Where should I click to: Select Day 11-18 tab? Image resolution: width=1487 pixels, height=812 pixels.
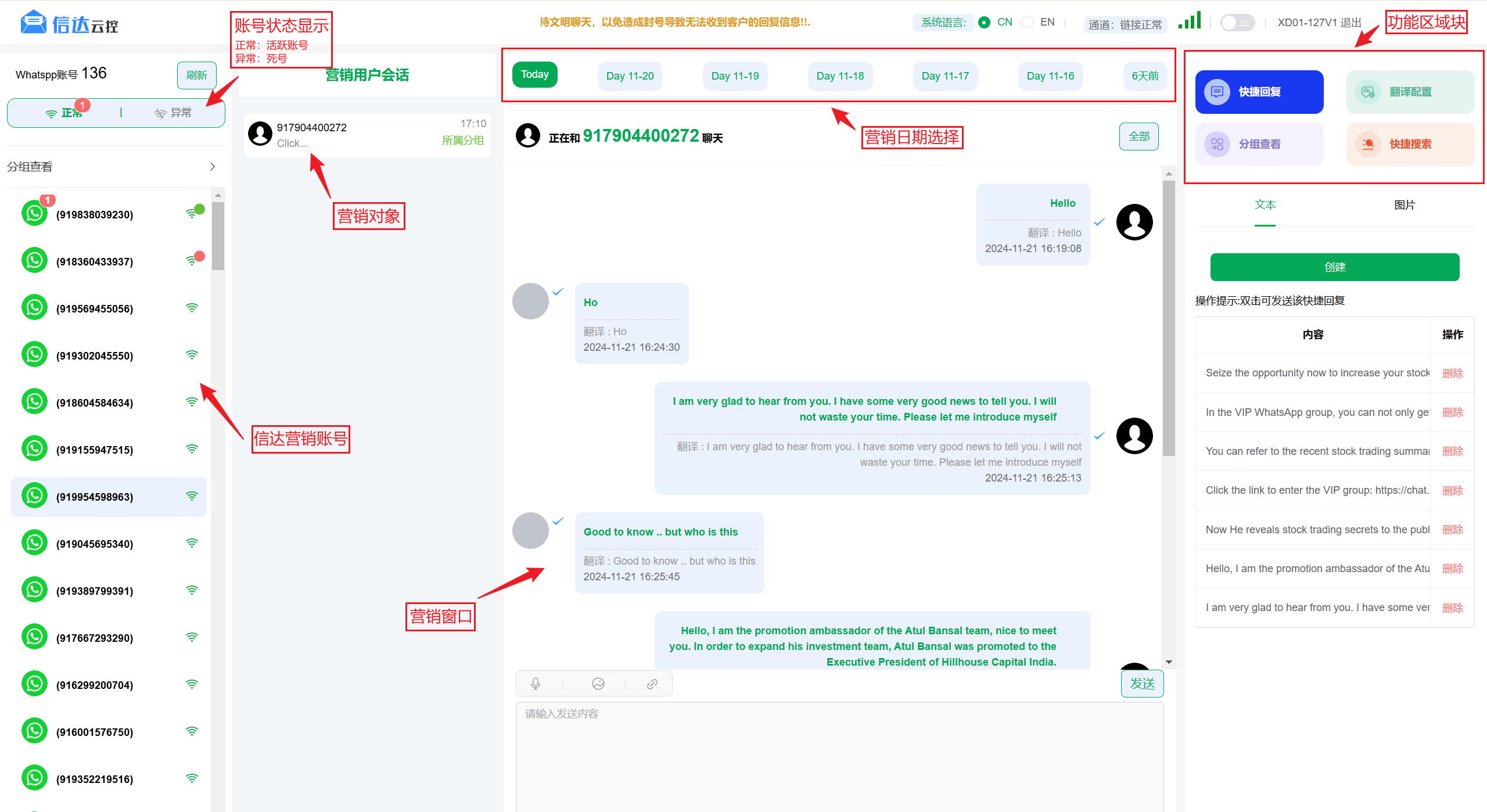click(840, 76)
